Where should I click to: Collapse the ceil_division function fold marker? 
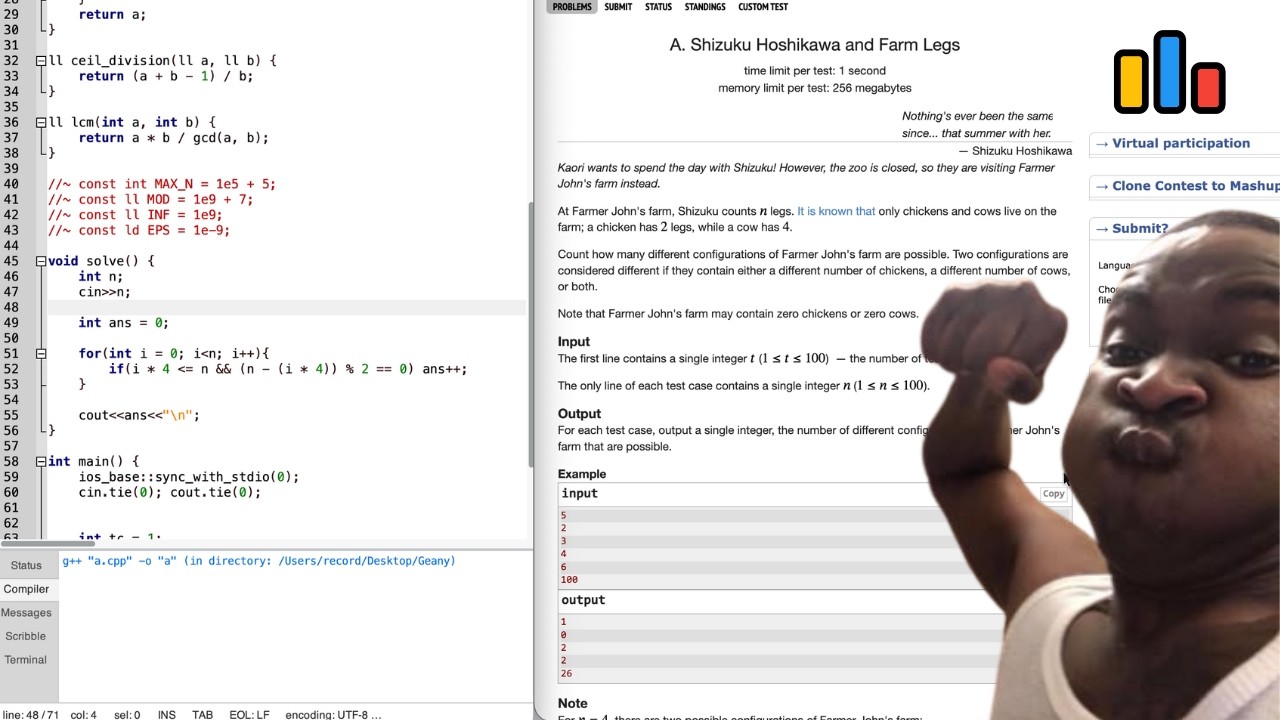tap(40, 61)
